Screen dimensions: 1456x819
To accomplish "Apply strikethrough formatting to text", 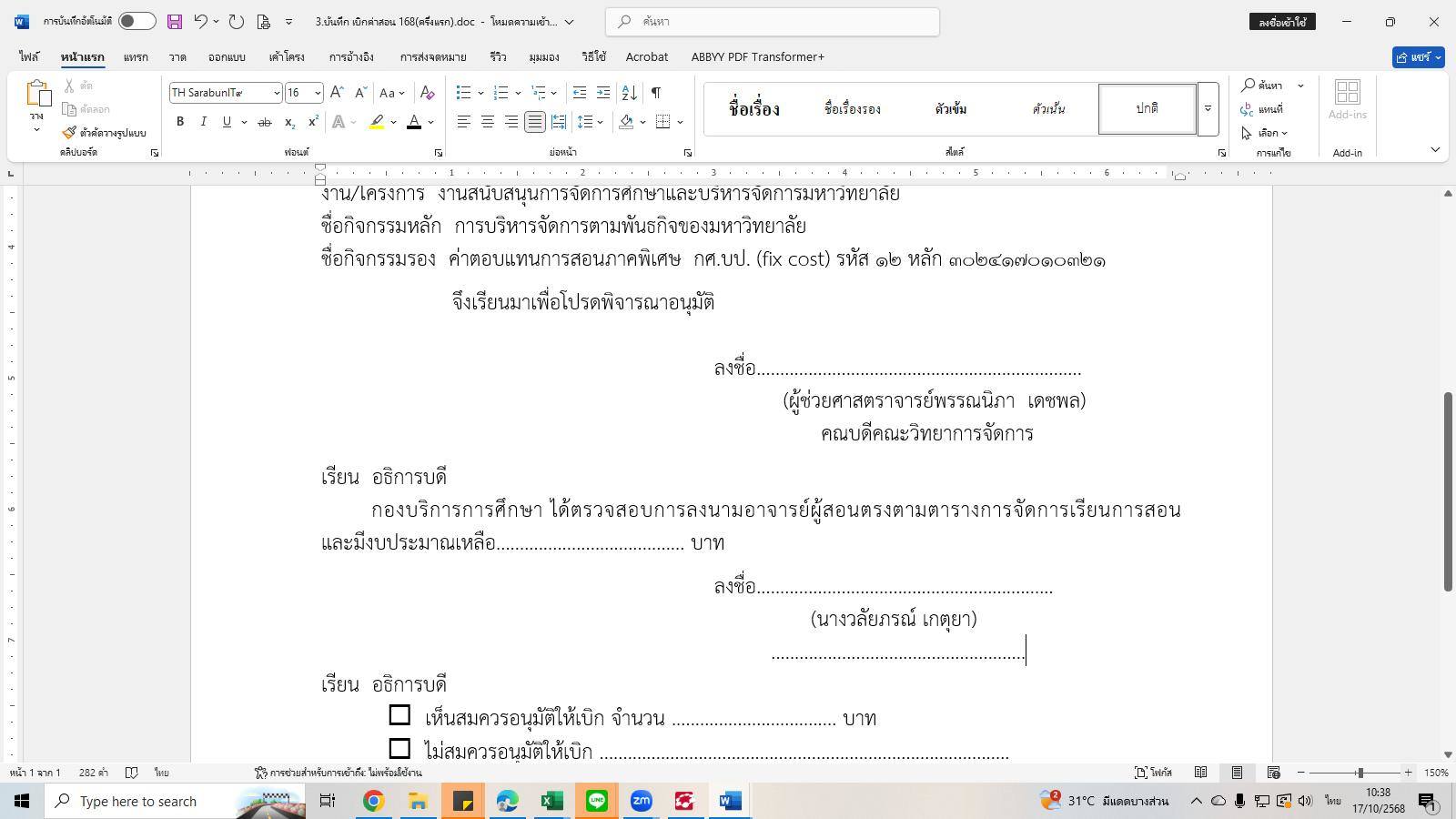I will (264, 122).
